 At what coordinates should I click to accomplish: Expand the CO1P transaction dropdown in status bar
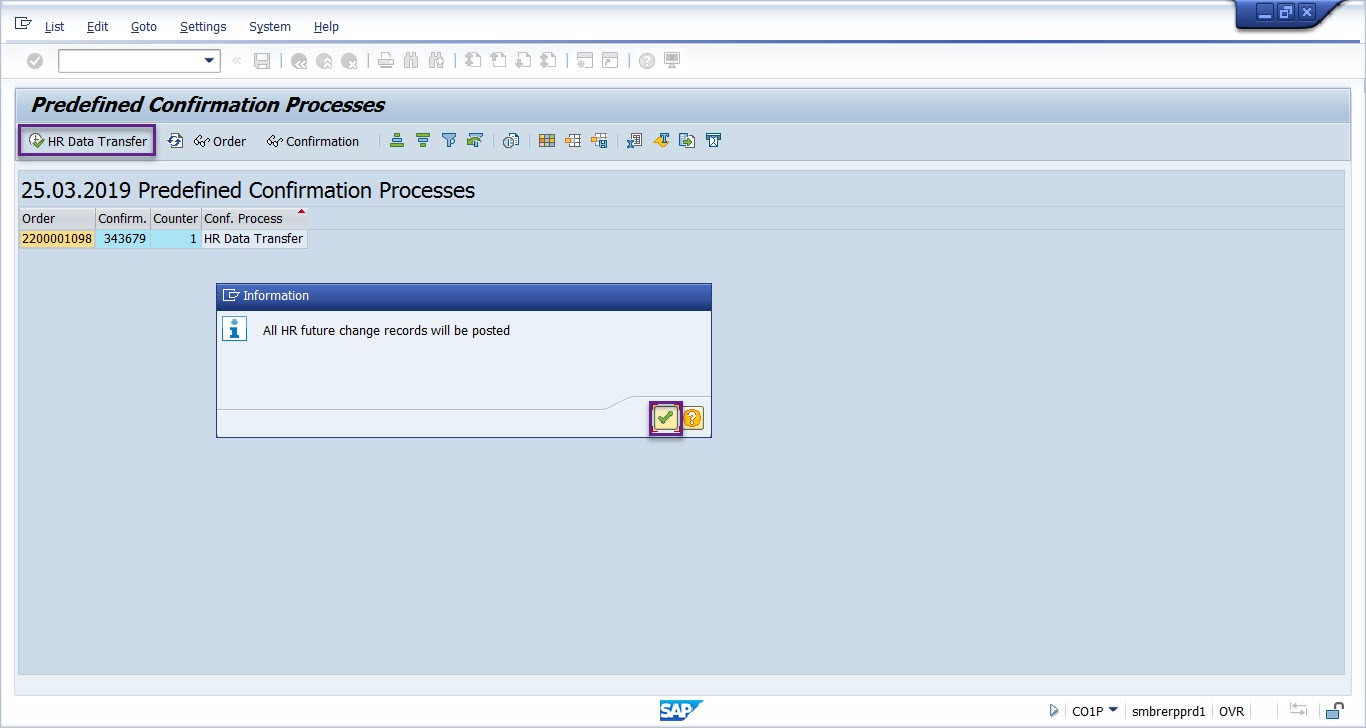1113,710
